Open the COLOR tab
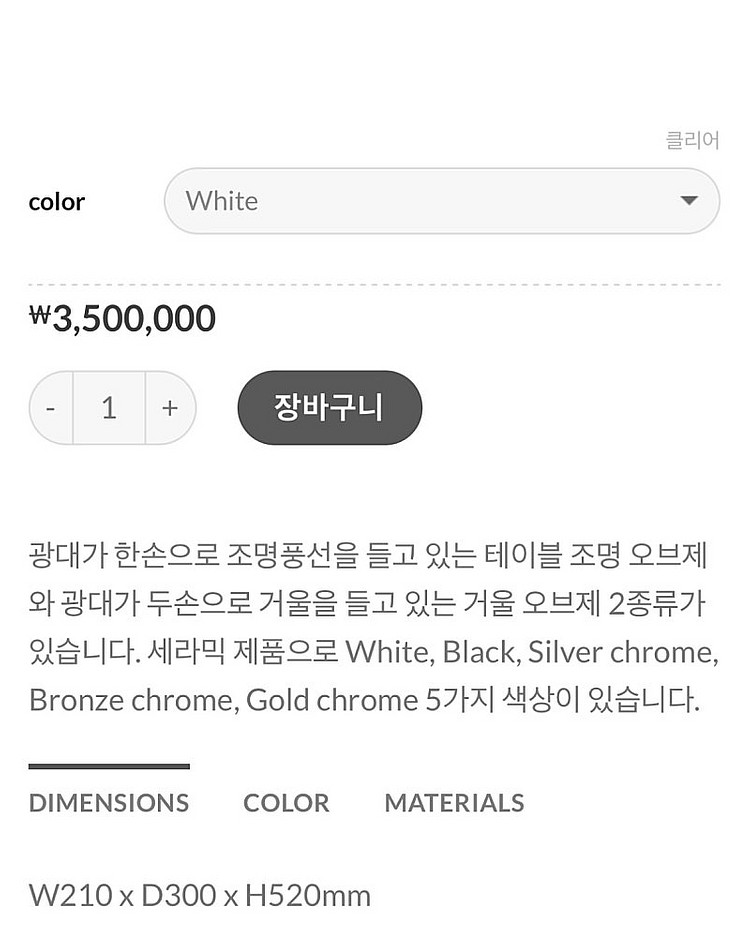This screenshot has height=937, width=750. click(286, 803)
